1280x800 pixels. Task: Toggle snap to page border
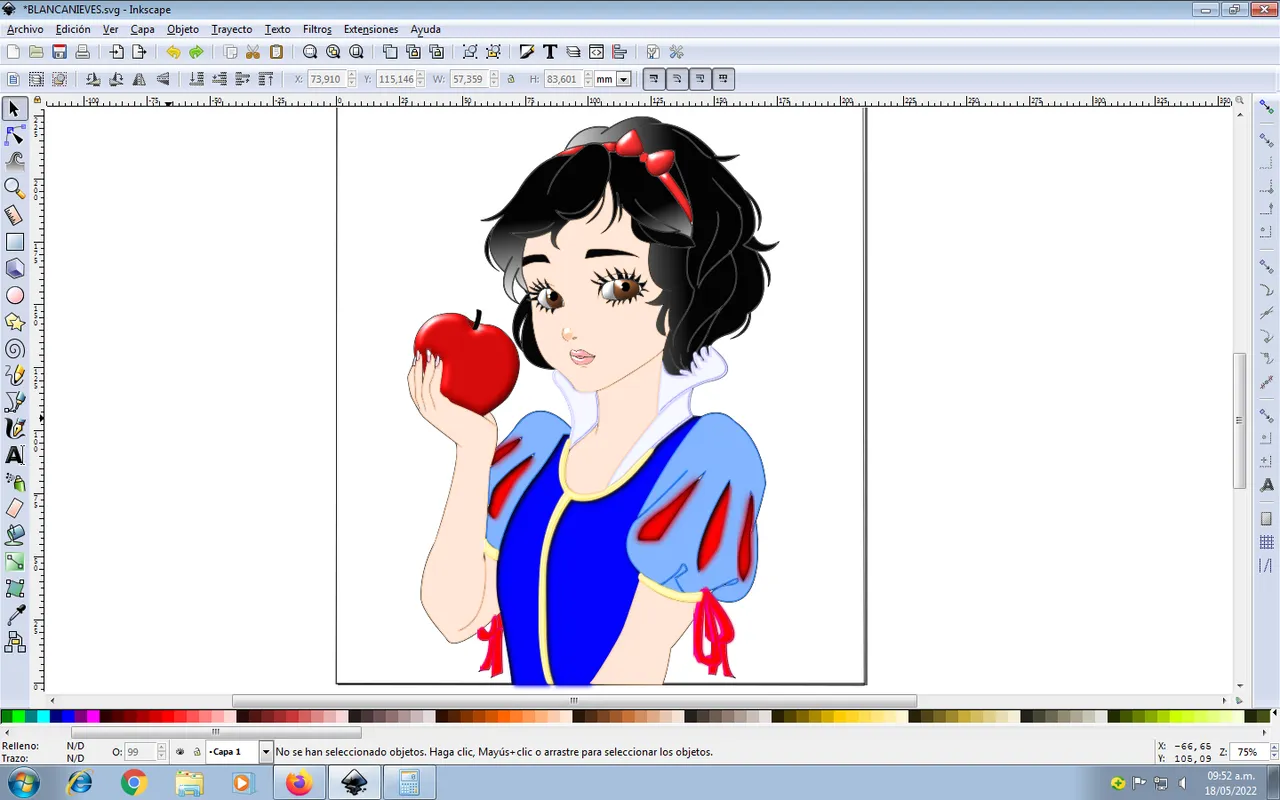tap(1266, 518)
